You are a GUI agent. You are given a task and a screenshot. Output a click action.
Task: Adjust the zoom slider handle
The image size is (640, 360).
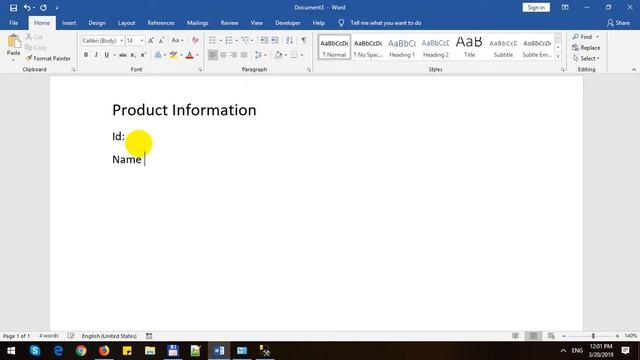coord(593,336)
